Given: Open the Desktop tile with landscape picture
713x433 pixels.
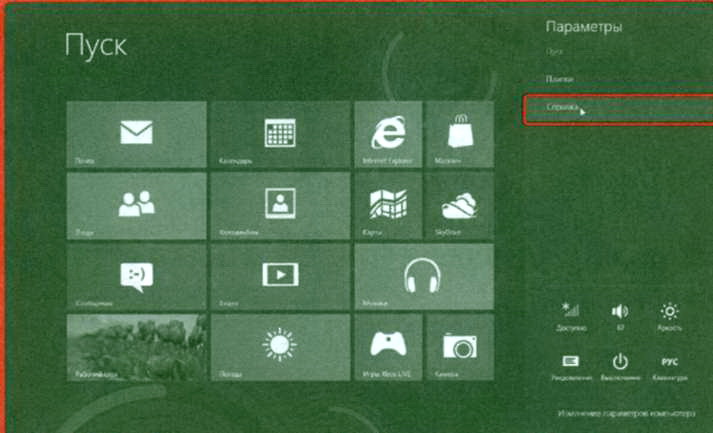Looking at the screenshot, I should pos(136,347).
